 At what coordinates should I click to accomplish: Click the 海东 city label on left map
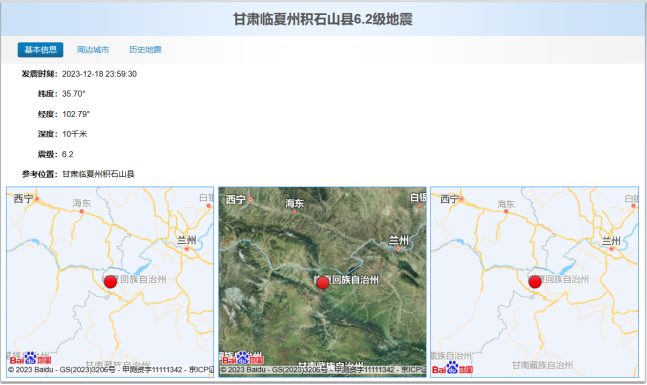pyautogui.click(x=82, y=203)
